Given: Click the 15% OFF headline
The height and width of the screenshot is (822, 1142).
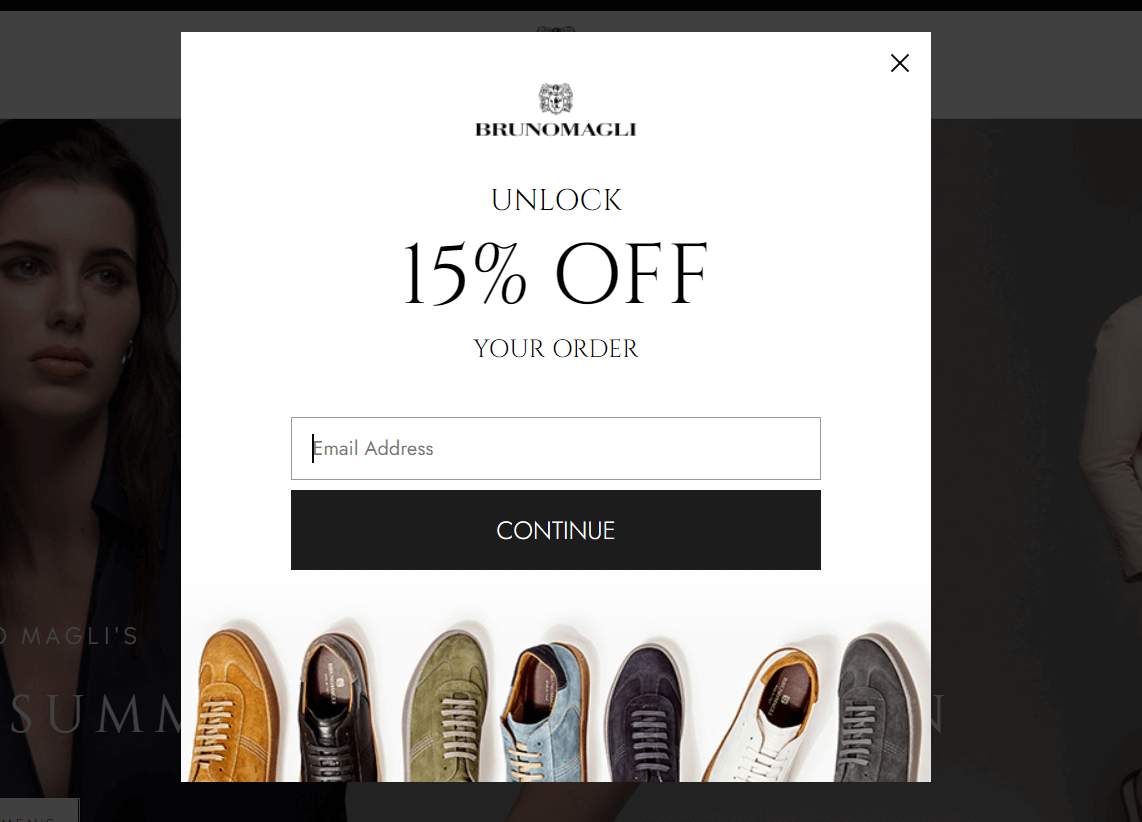Looking at the screenshot, I should pos(556,274).
